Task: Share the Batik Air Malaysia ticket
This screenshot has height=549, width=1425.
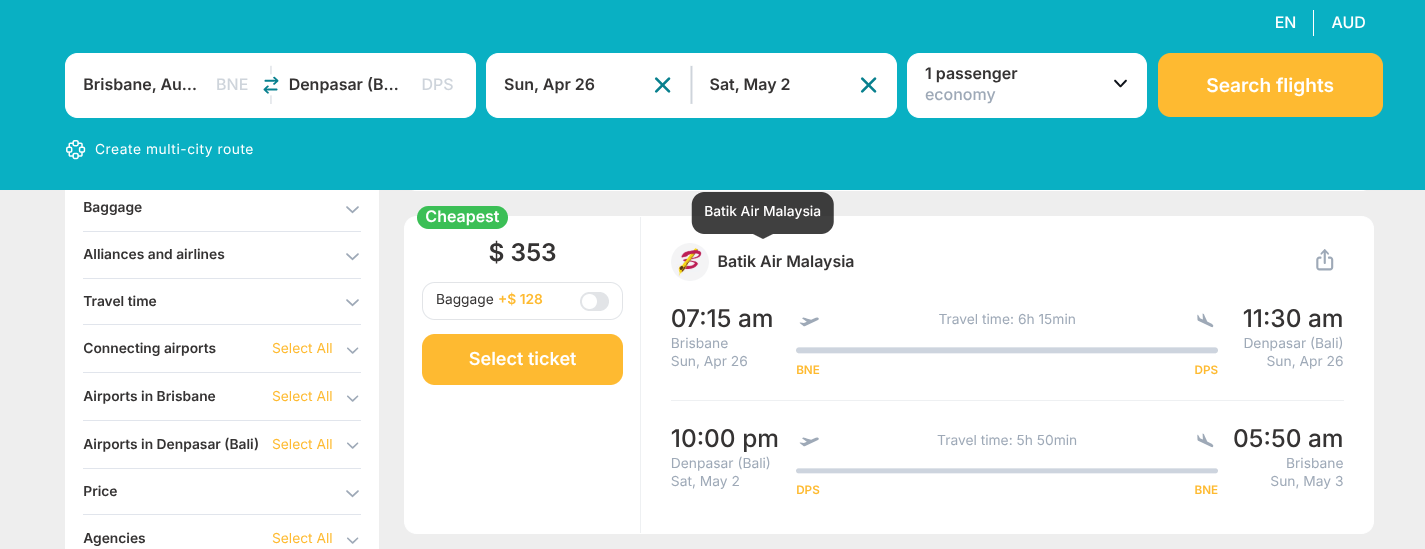Action: coord(1324,261)
